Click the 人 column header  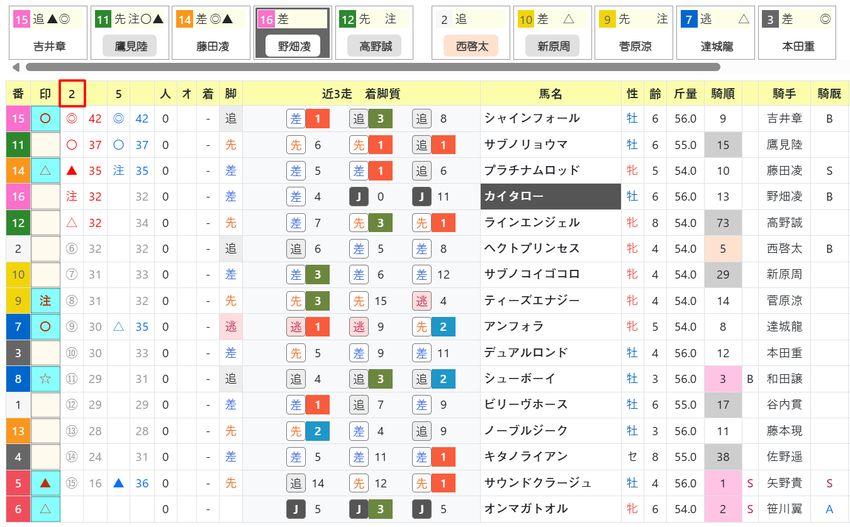click(165, 93)
